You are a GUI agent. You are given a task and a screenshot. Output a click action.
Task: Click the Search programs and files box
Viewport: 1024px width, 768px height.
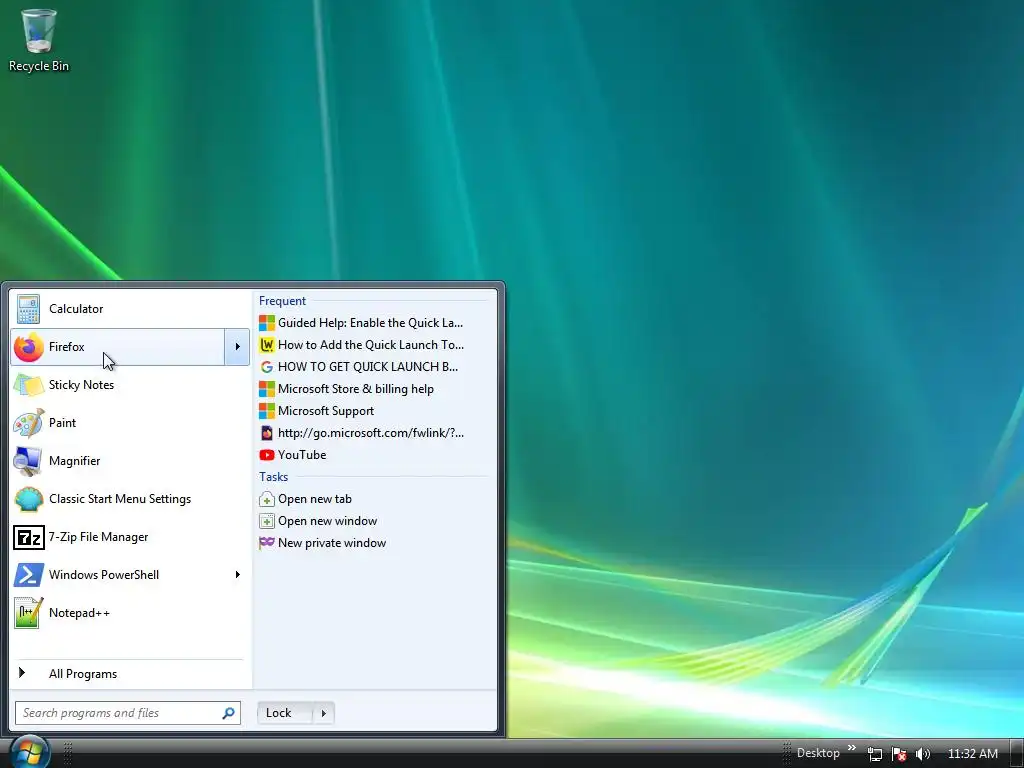point(128,713)
